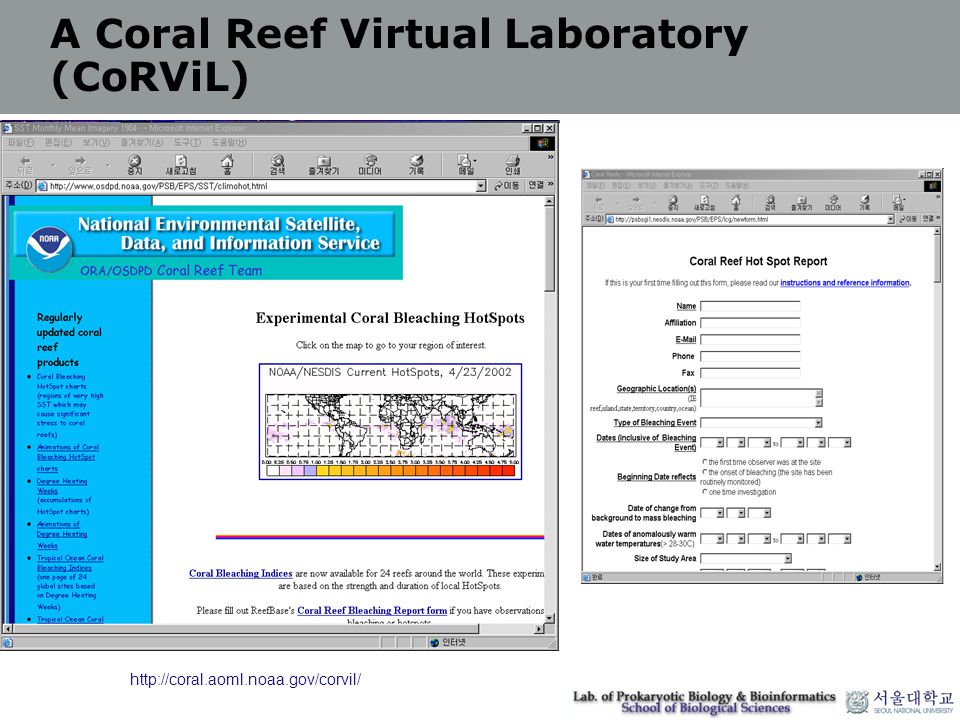
Task: Open the Favorites (즐겨찾기) menu in the SST window
Action: pos(141,143)
